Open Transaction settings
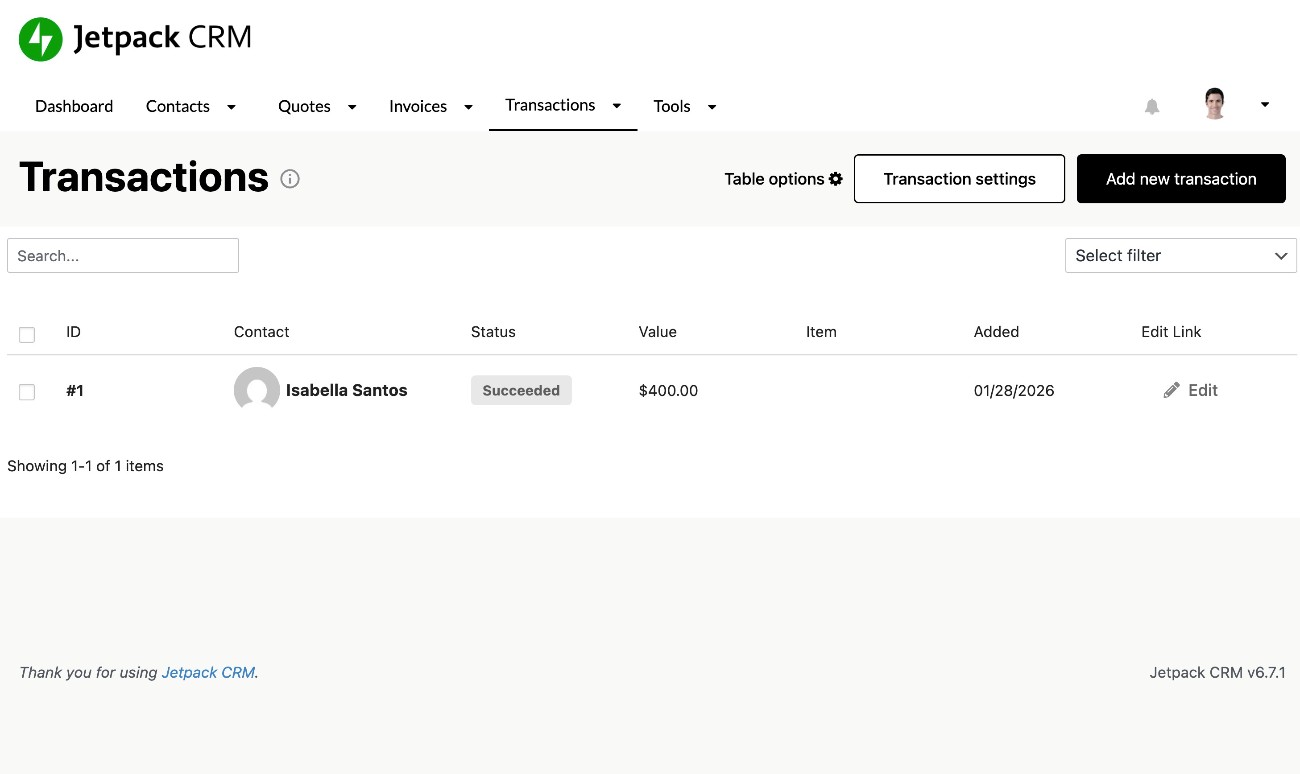 958,178
